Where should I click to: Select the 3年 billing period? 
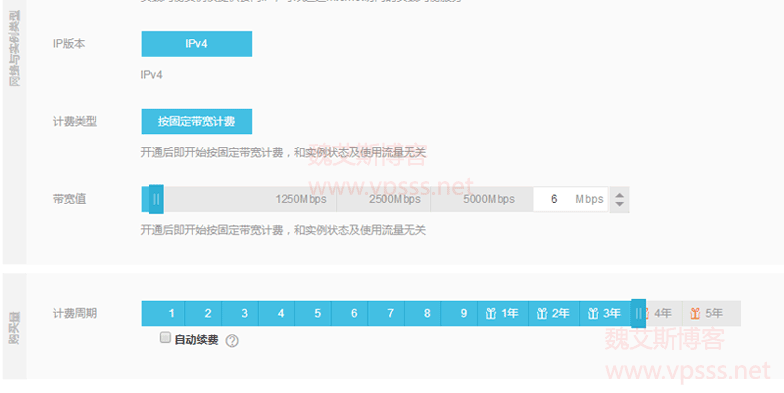coord(605,314)
